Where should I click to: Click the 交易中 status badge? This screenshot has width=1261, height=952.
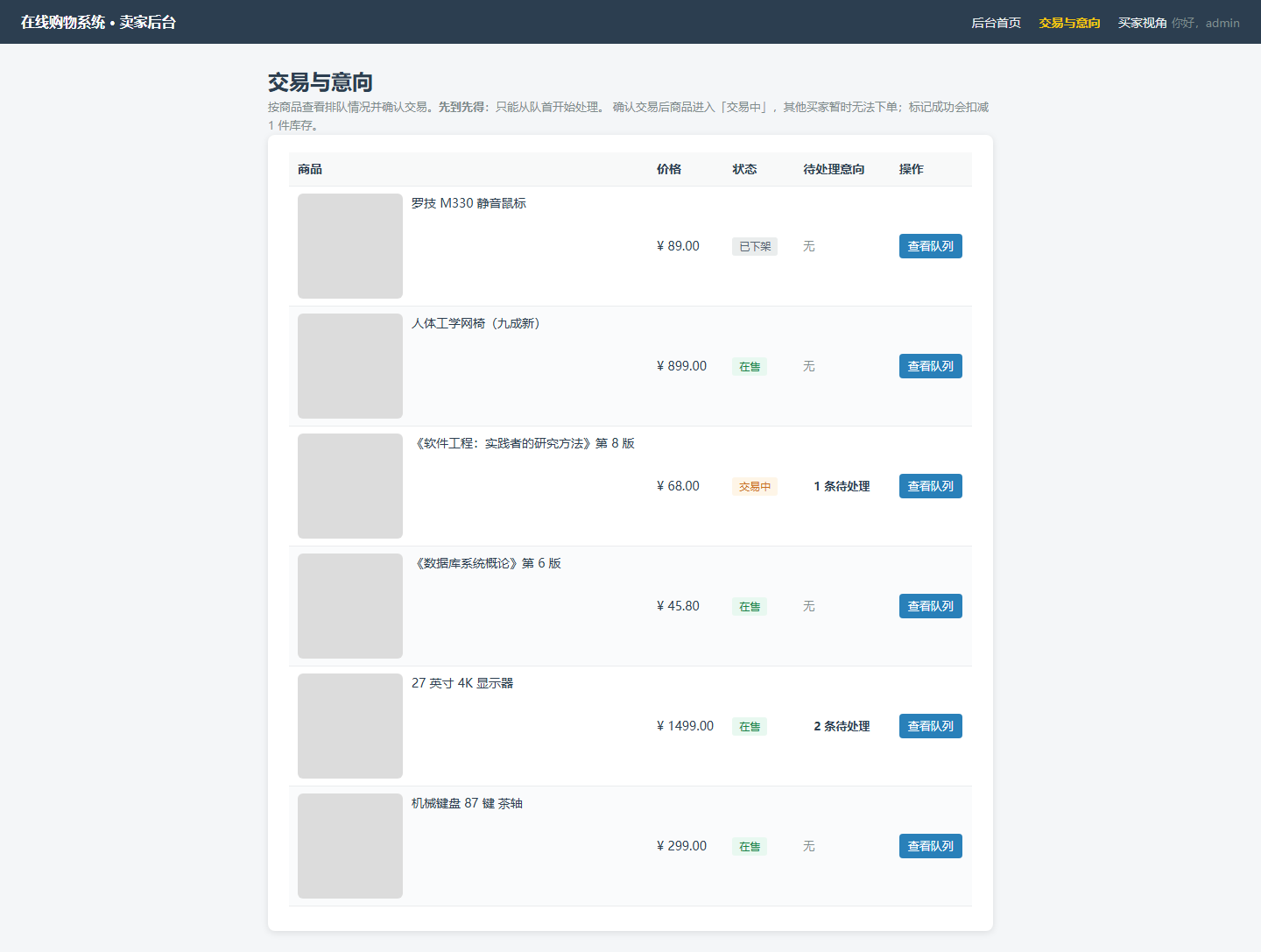pyautogui.click(x=755, y=486)
